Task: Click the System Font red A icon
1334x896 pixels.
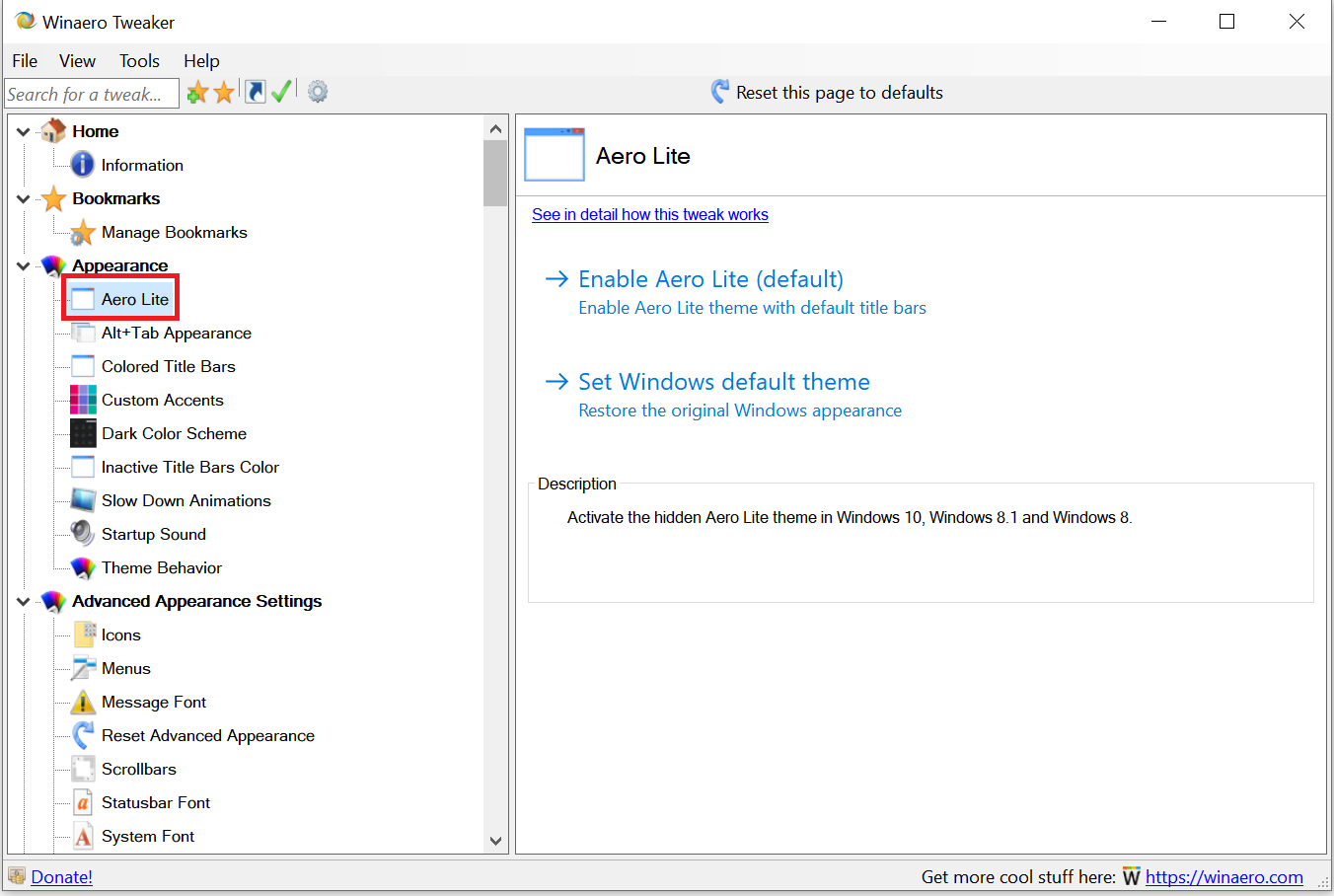Action: [x=83, y=836]
